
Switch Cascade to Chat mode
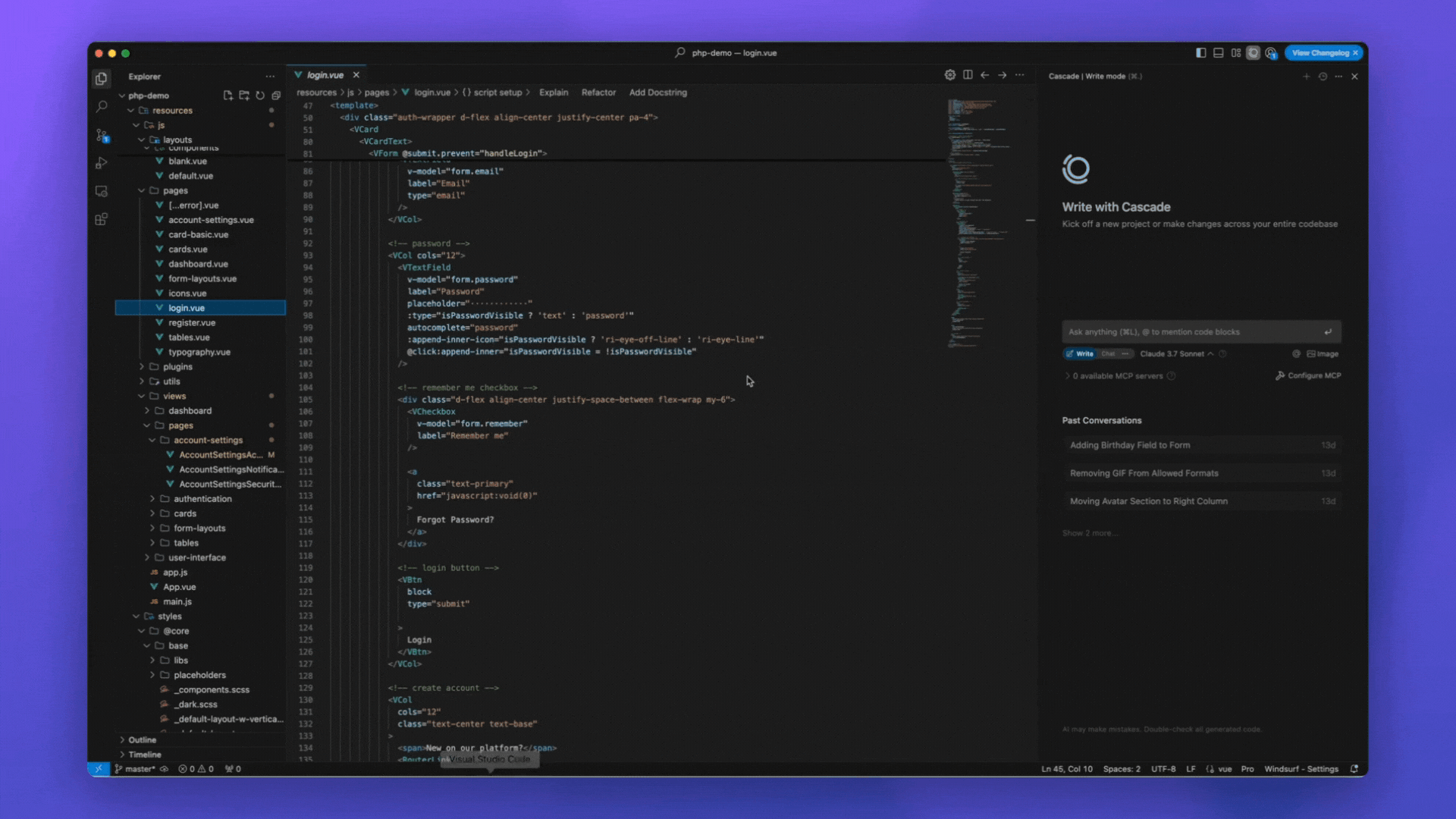(1108, 354)
